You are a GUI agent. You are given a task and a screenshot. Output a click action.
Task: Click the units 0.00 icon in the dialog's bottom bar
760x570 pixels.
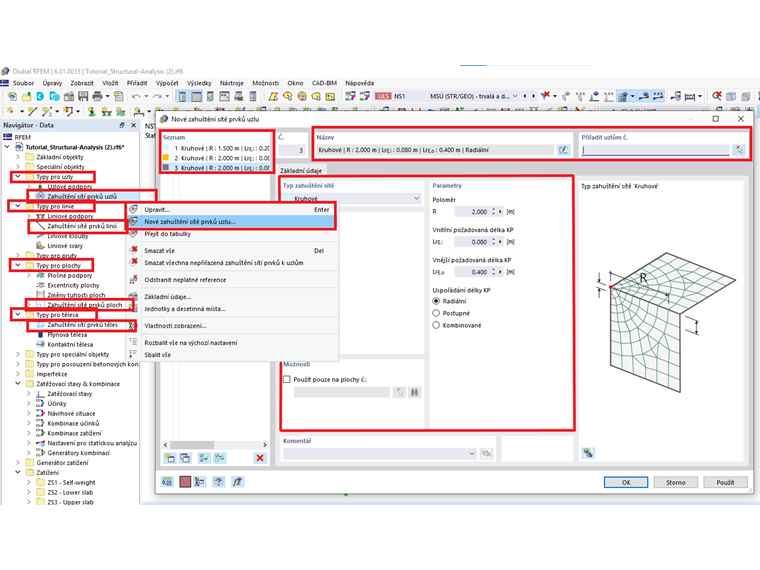pos(167,482)
